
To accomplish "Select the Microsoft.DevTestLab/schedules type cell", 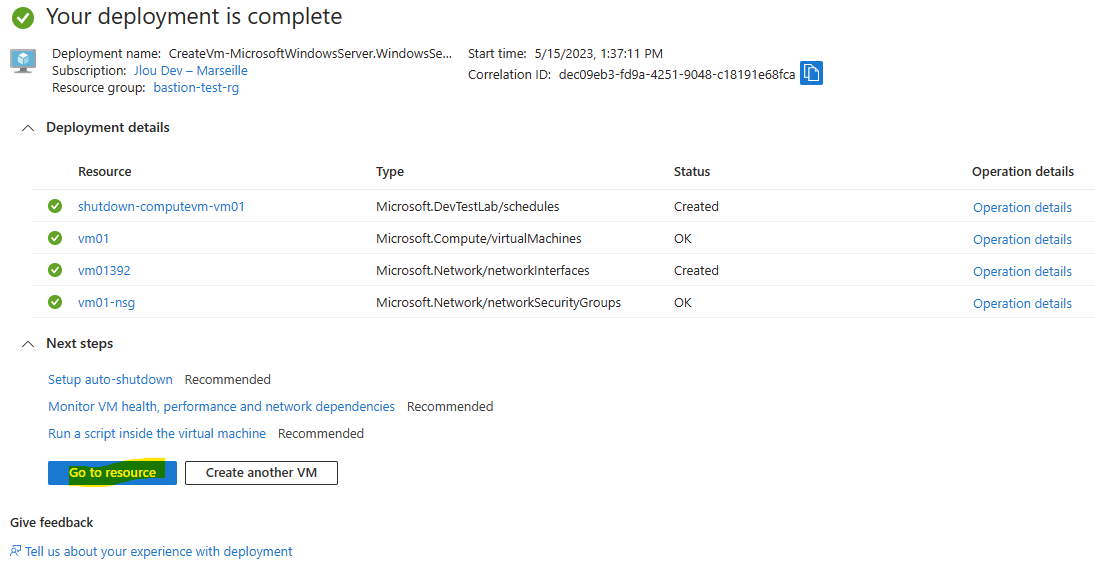I will pos(468,207).
